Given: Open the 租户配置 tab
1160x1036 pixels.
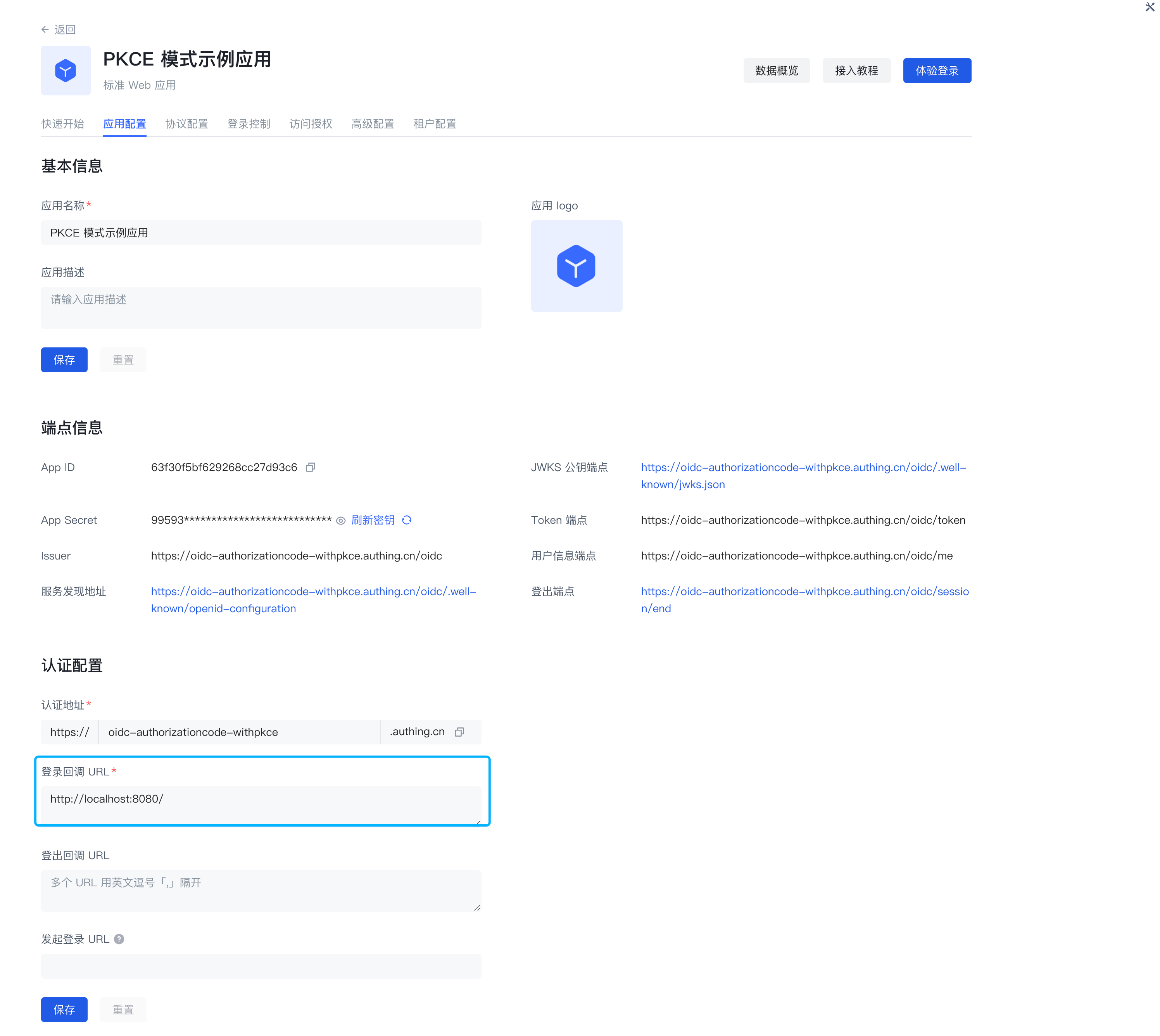Looking at the screenshot, I should (434, 124).
